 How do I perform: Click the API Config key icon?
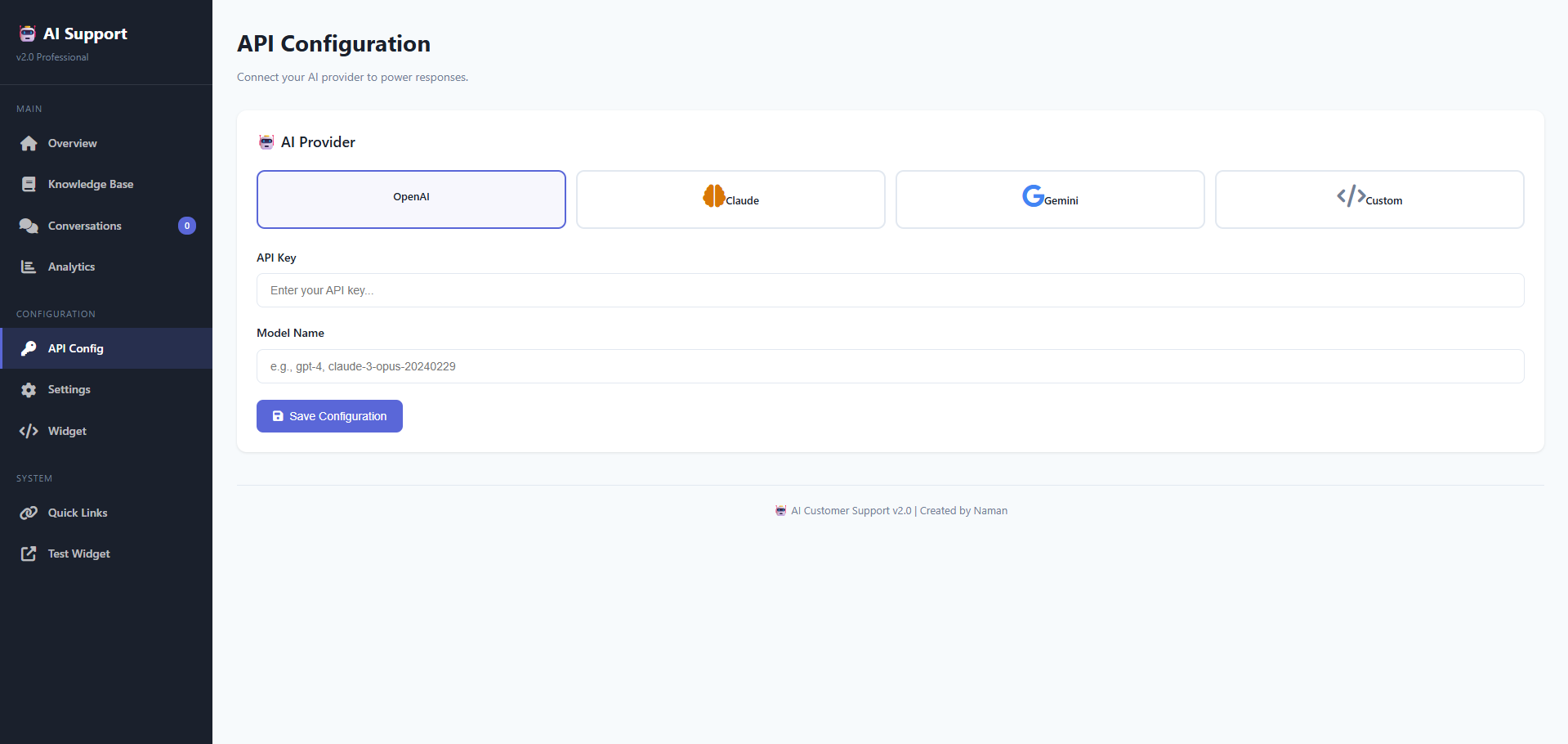29,348
